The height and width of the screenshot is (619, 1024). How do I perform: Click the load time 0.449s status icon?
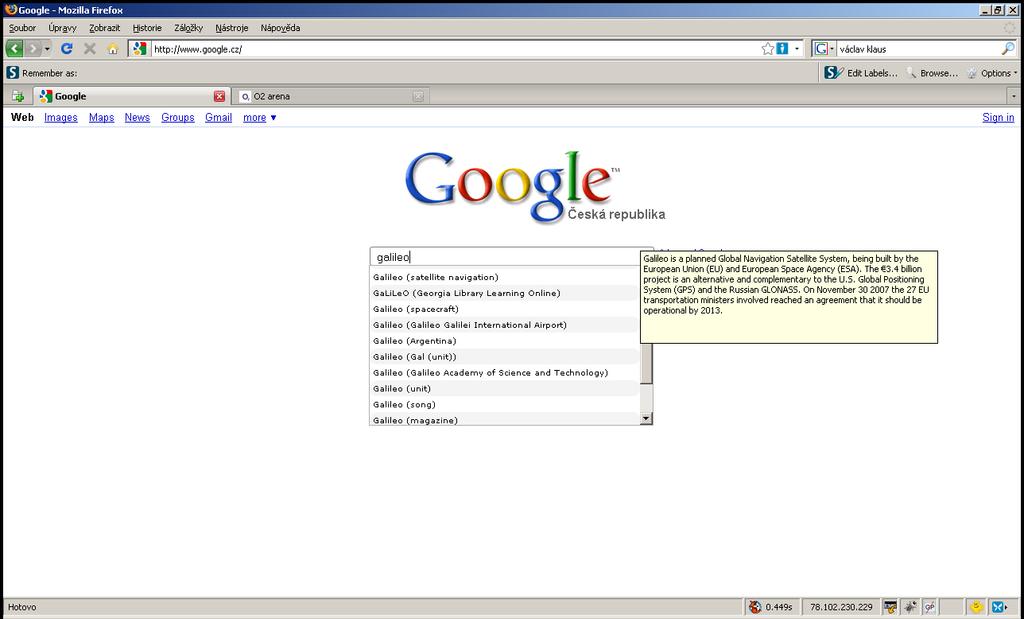(x=755, y=607)
